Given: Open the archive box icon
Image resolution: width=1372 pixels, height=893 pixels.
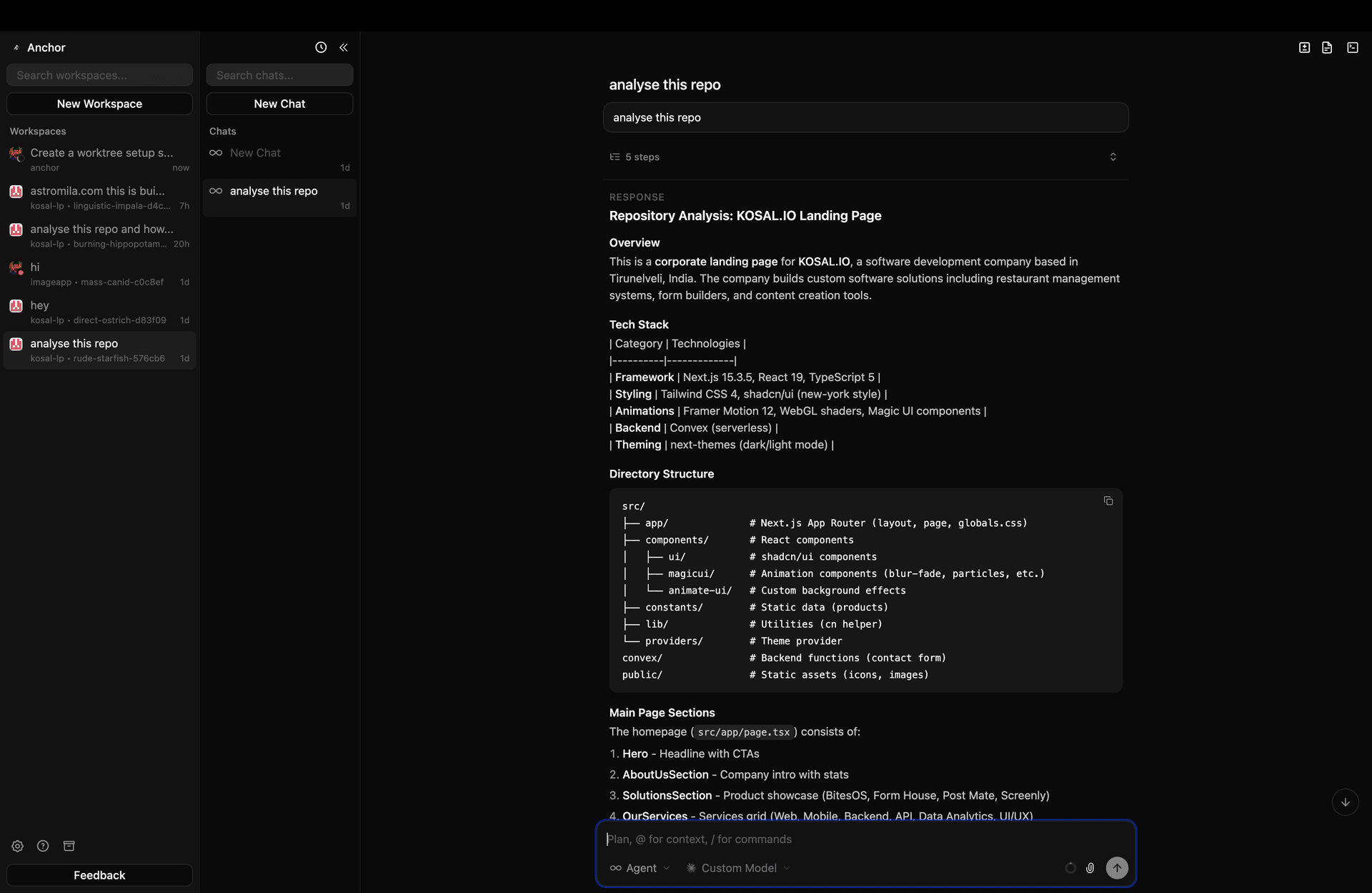Looking at the screenshot, I should click(x=69, y=846).
